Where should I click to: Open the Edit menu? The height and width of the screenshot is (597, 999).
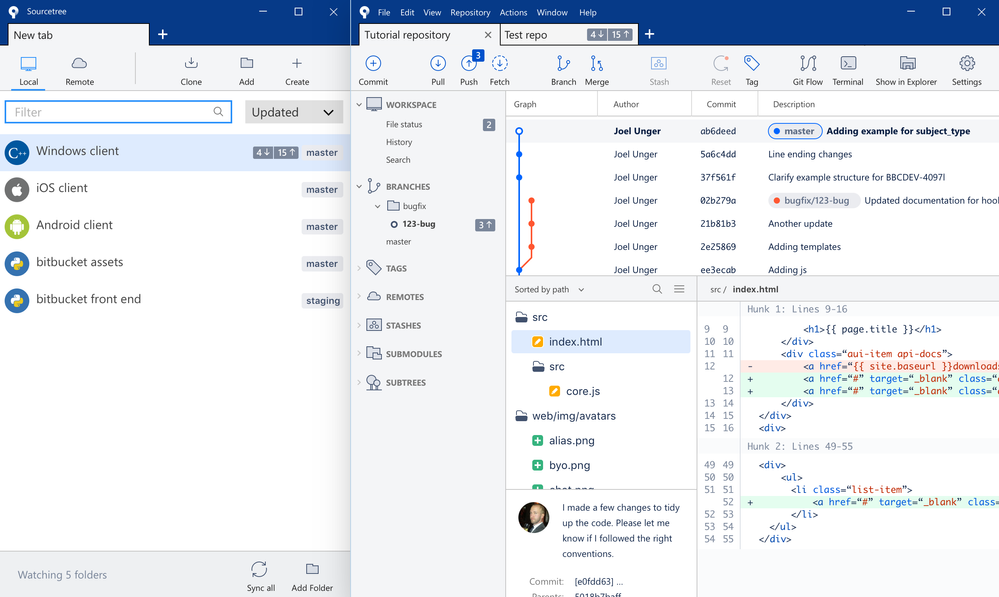[x=407, y=13]
